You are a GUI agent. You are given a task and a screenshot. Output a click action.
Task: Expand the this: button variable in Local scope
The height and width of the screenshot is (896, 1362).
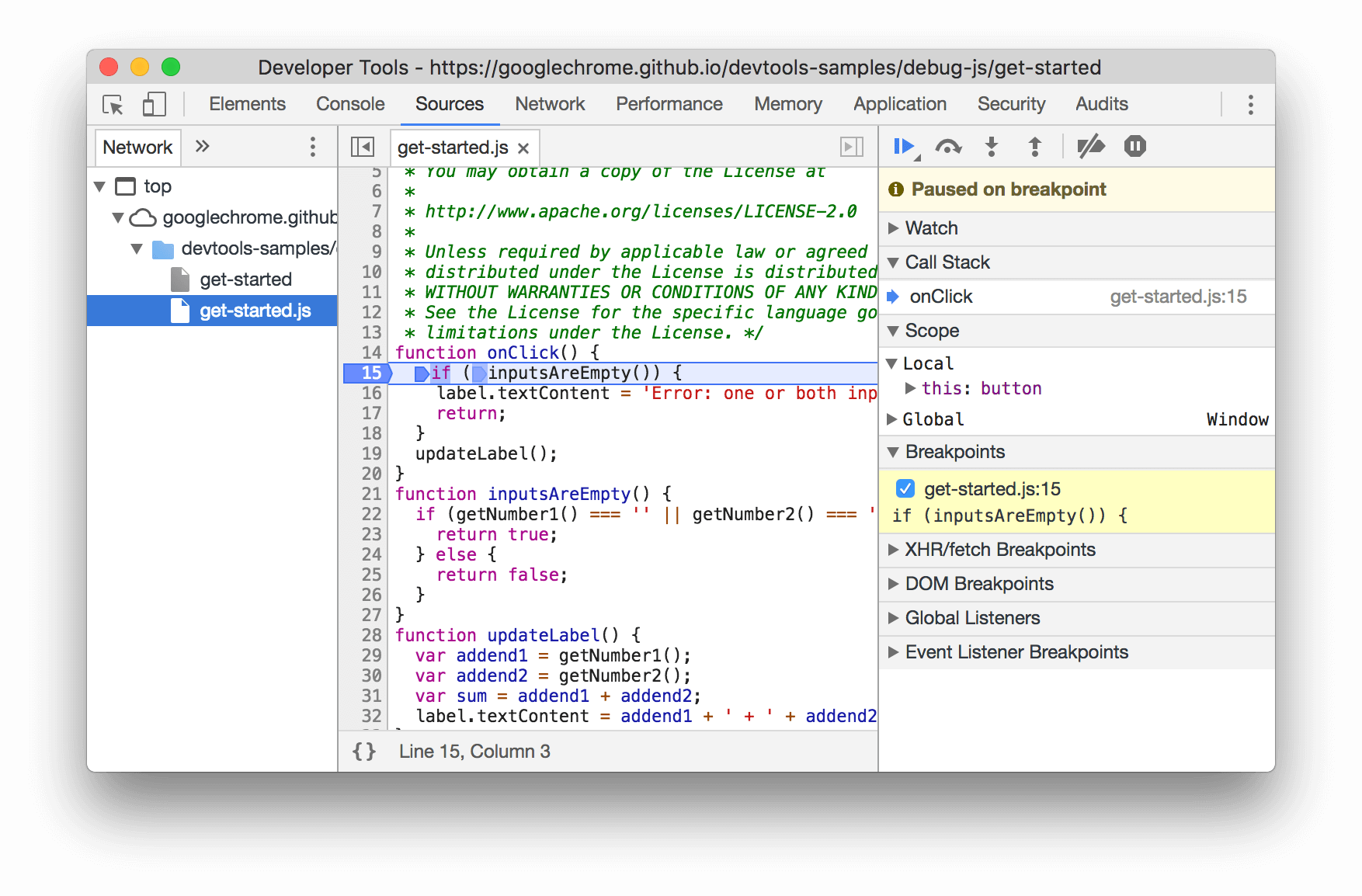coord(910,388)
